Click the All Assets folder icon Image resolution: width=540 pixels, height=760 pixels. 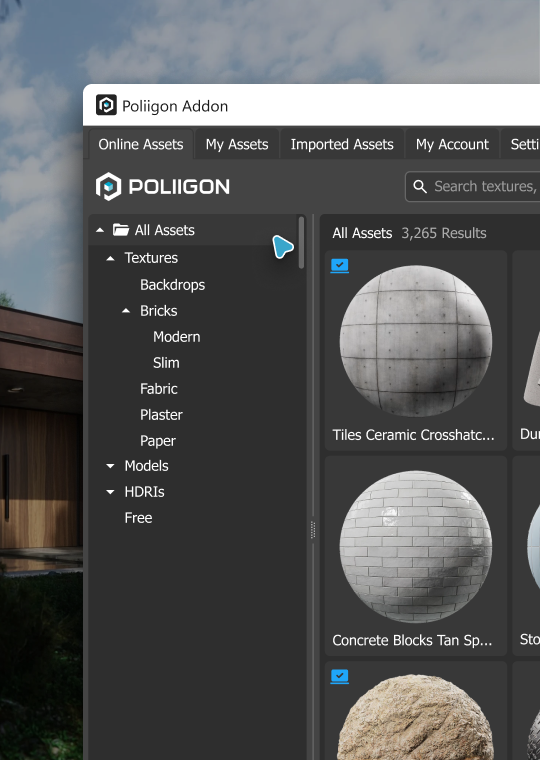pos(121,230)
